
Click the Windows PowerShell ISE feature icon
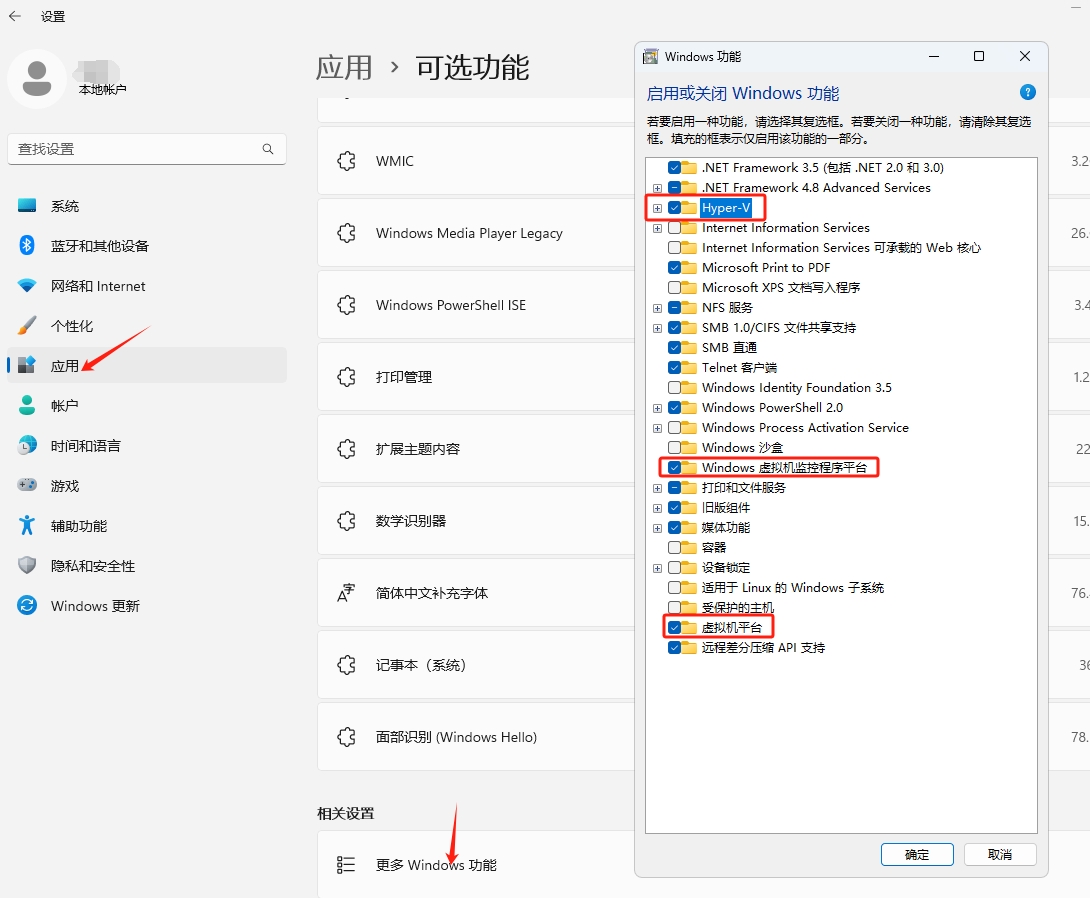[x=346, y=305]
